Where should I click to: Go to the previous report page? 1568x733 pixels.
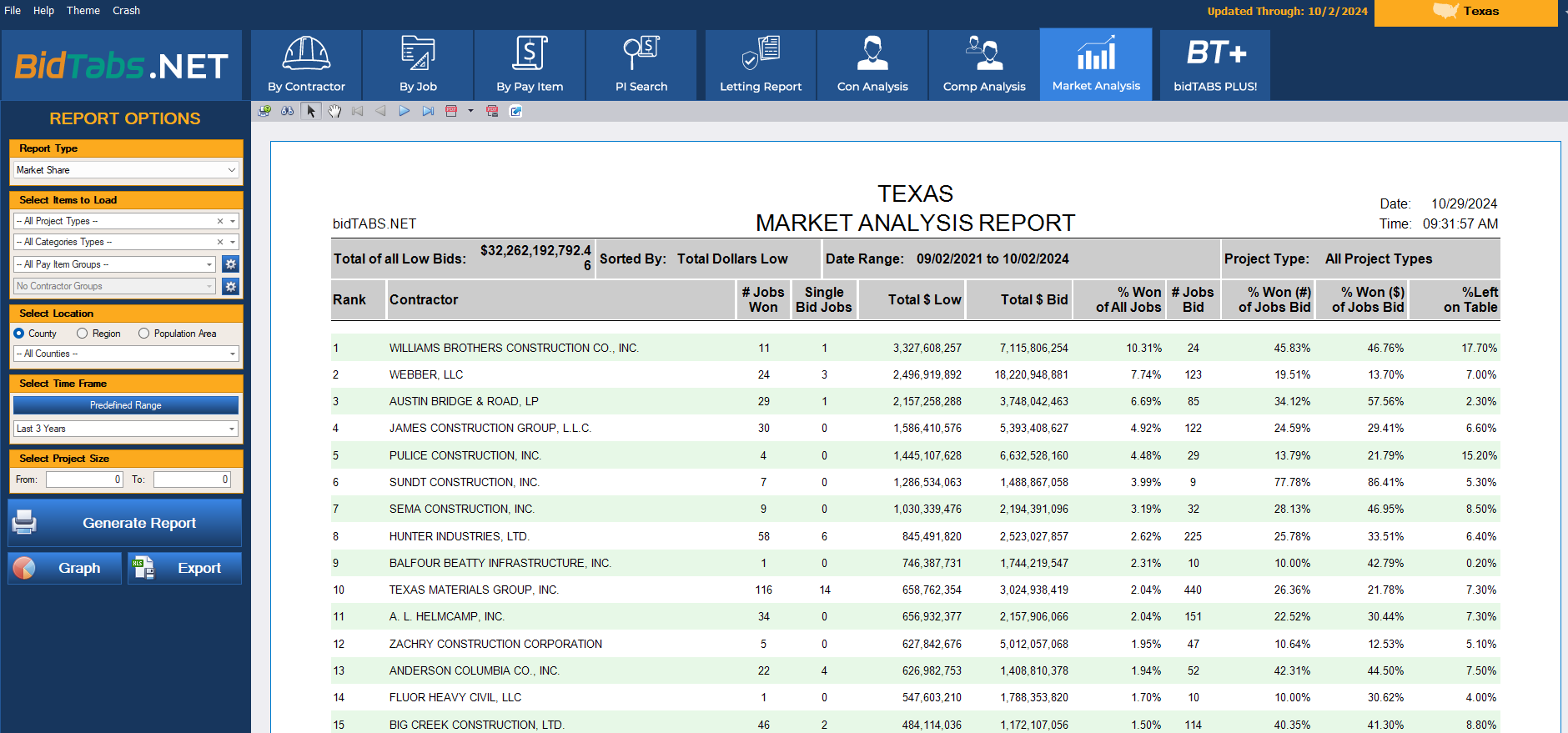tap(381, 111)
